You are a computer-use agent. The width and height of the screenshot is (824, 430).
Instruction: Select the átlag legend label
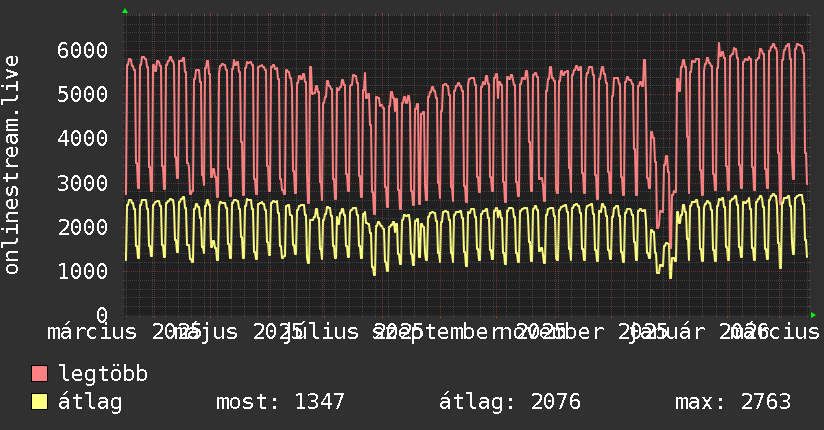90,402
